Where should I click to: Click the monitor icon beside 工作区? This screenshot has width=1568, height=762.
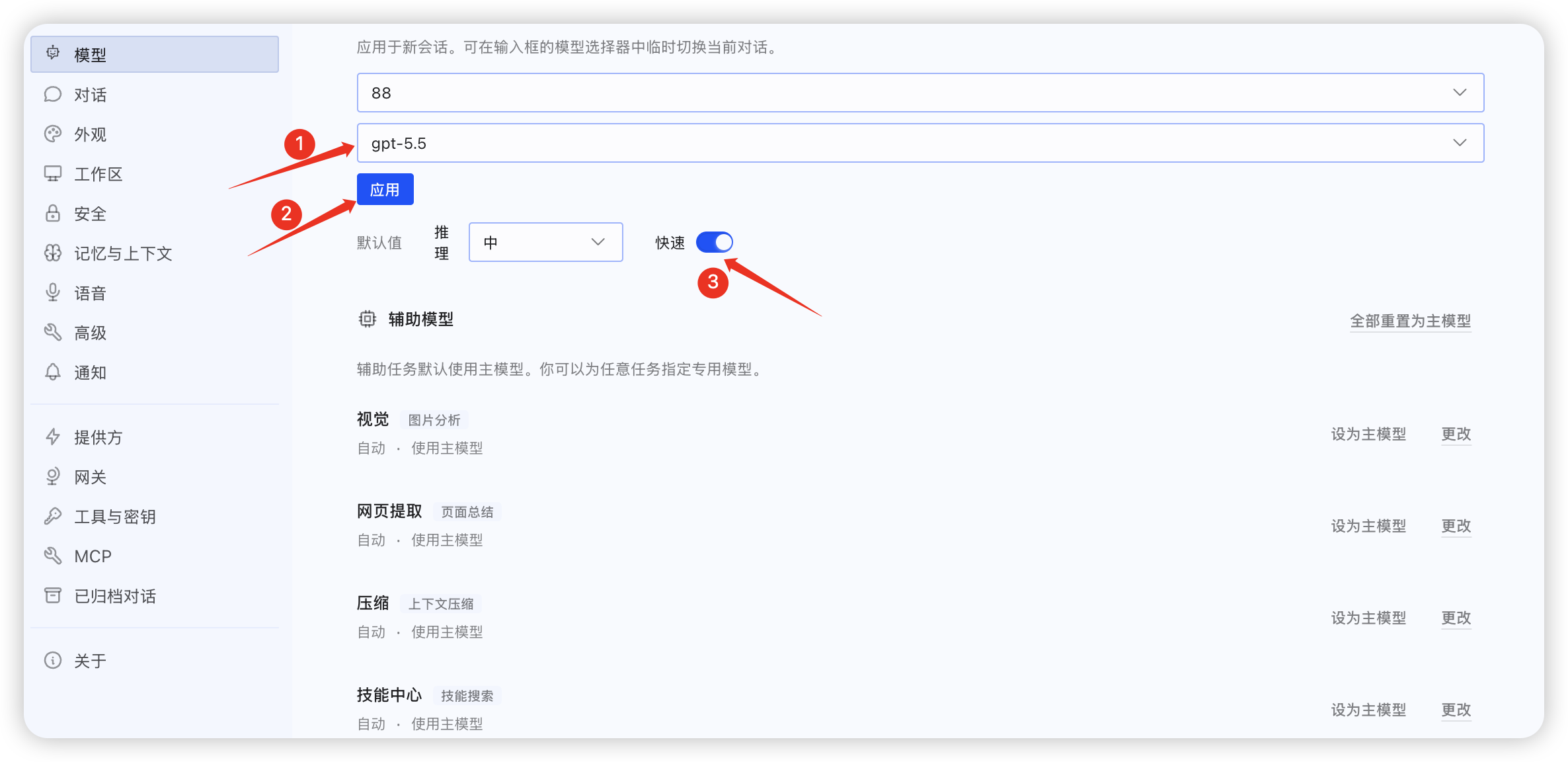(x=53, y=173)
